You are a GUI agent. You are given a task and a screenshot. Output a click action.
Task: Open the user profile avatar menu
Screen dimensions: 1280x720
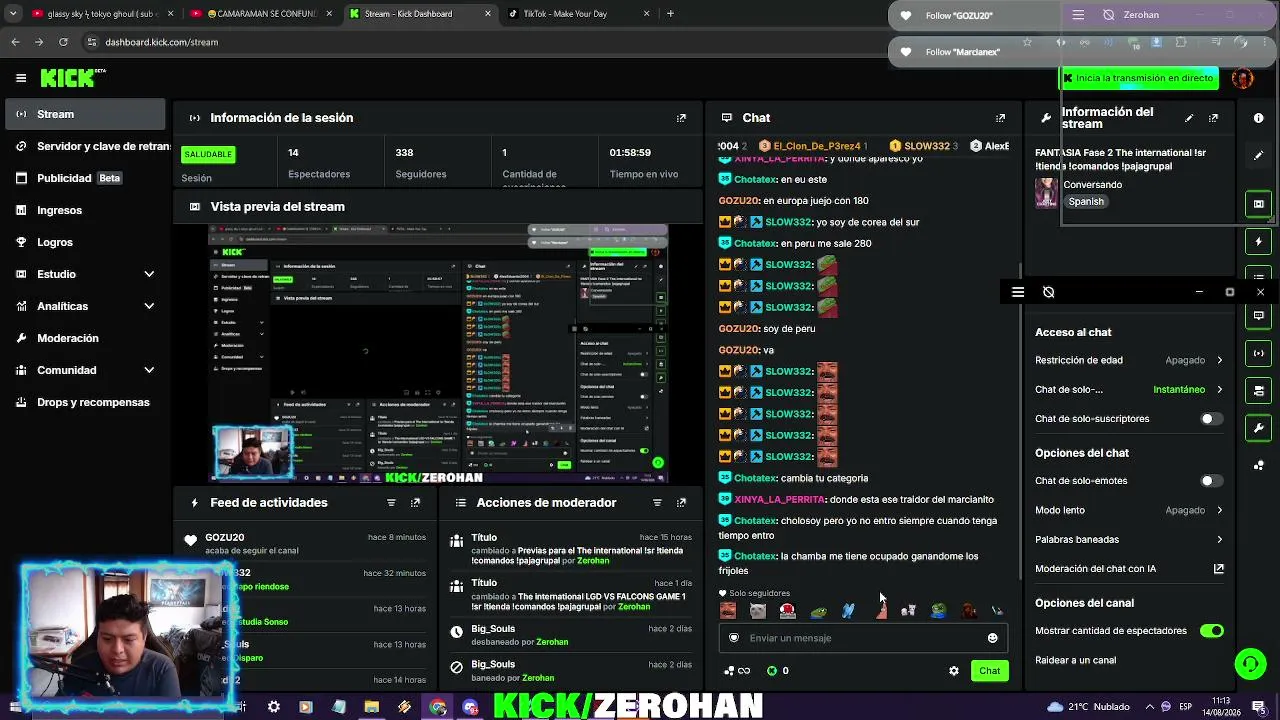point(1243,78)
